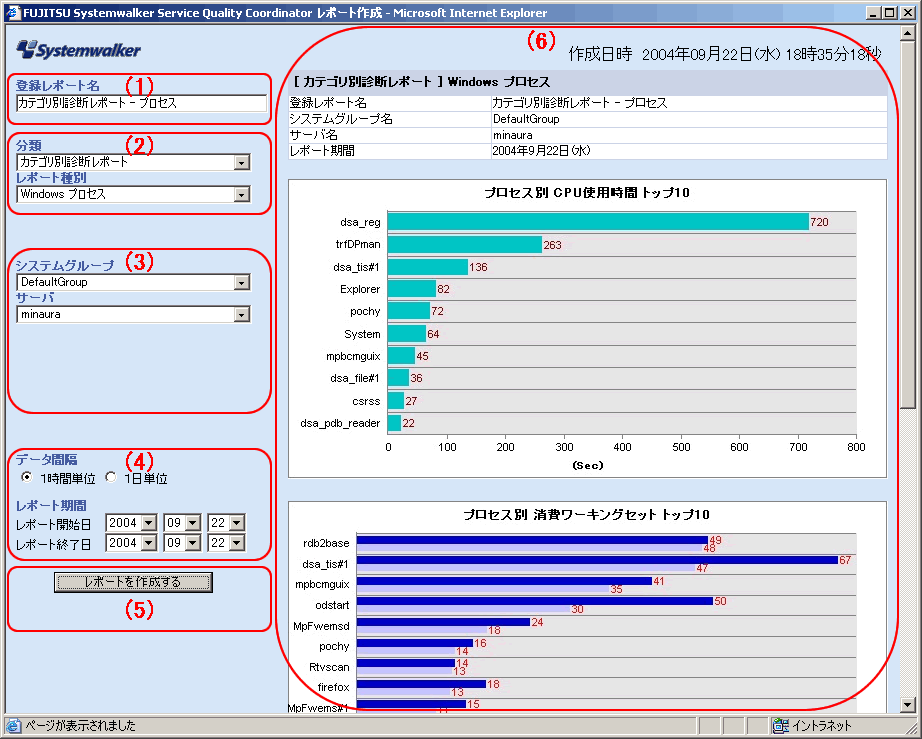
Task: Click the プロセス別 CPU使用時間 トップ10 chart title
Action: 587,193
